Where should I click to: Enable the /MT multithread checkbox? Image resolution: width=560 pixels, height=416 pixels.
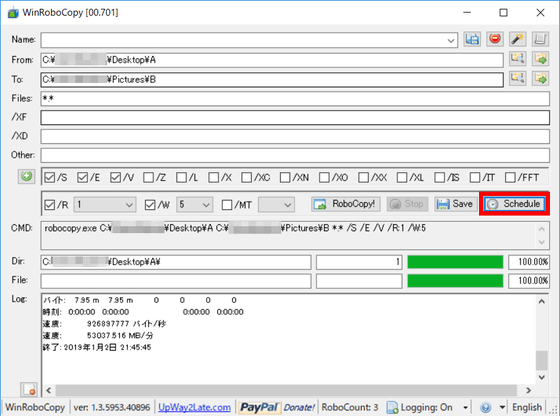[227, 205]
